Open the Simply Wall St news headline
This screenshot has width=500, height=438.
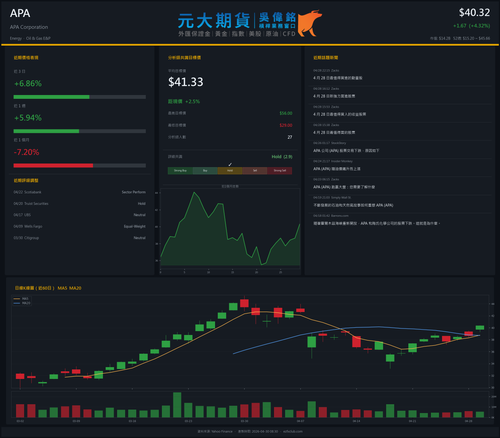click(353, 205)
